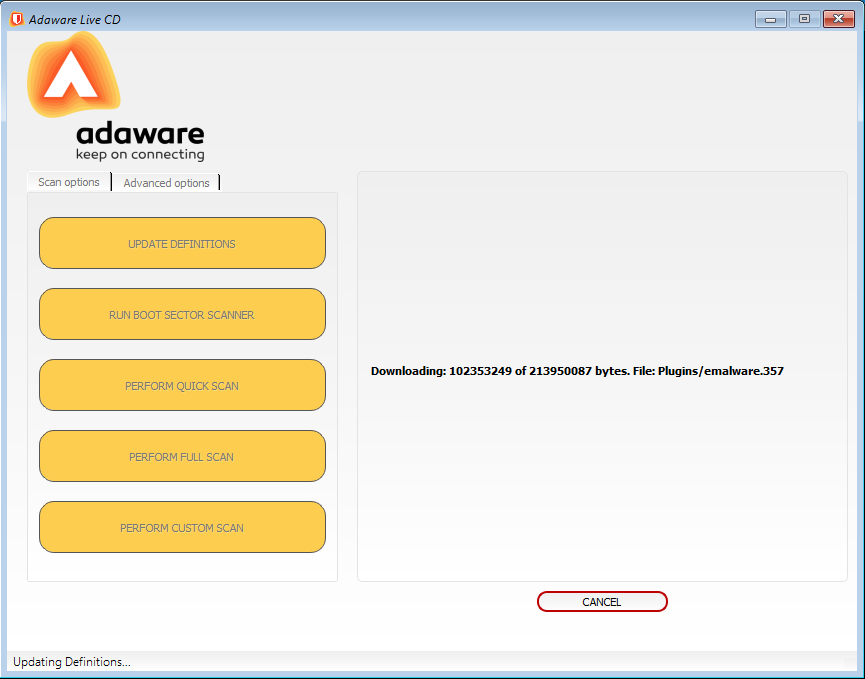The height and width of the screenshot is (679, 865).
Task: Click empty area above the download message
Action: pos(600,260)
